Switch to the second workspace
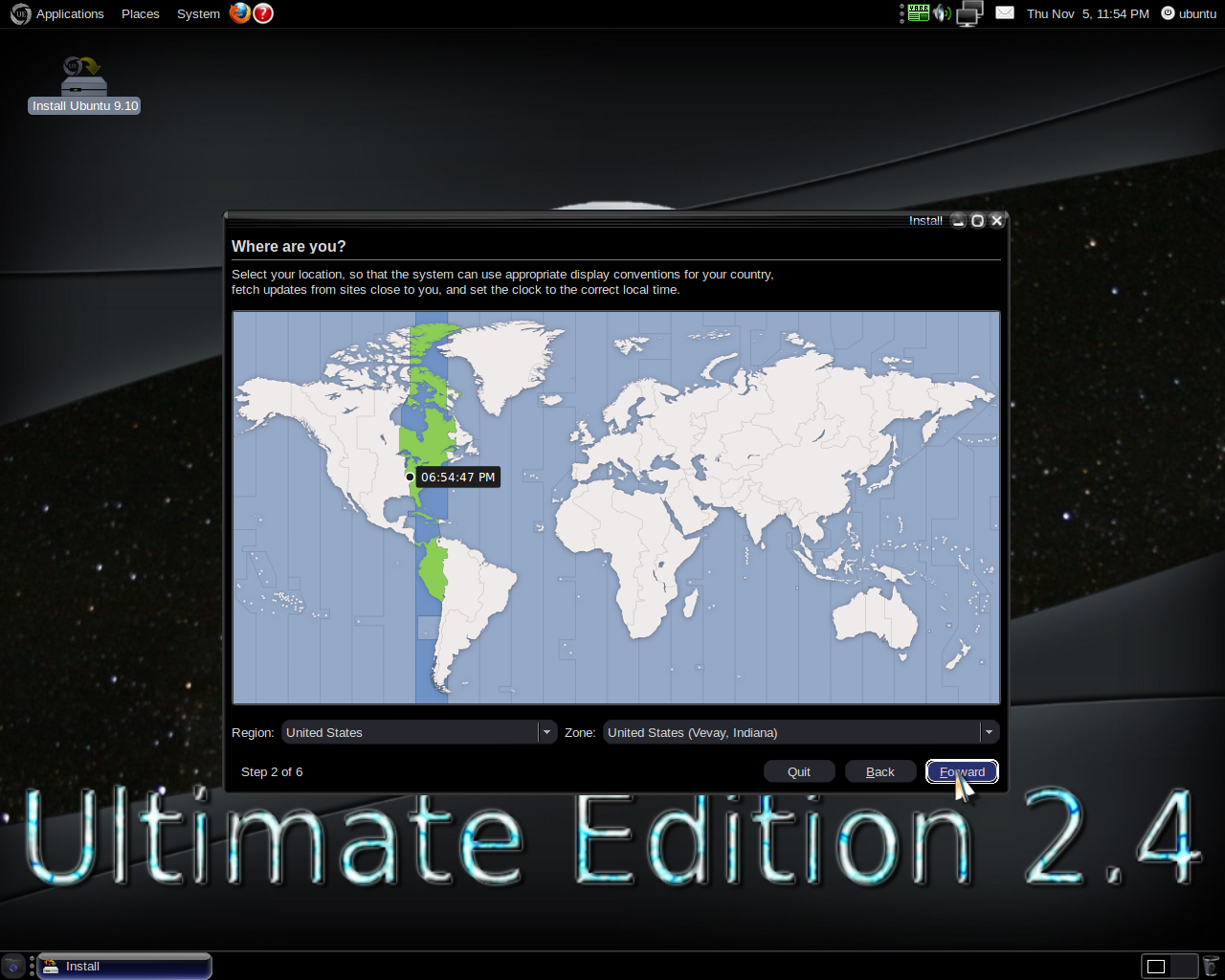1225x980 pixels. coord(1184,966)
